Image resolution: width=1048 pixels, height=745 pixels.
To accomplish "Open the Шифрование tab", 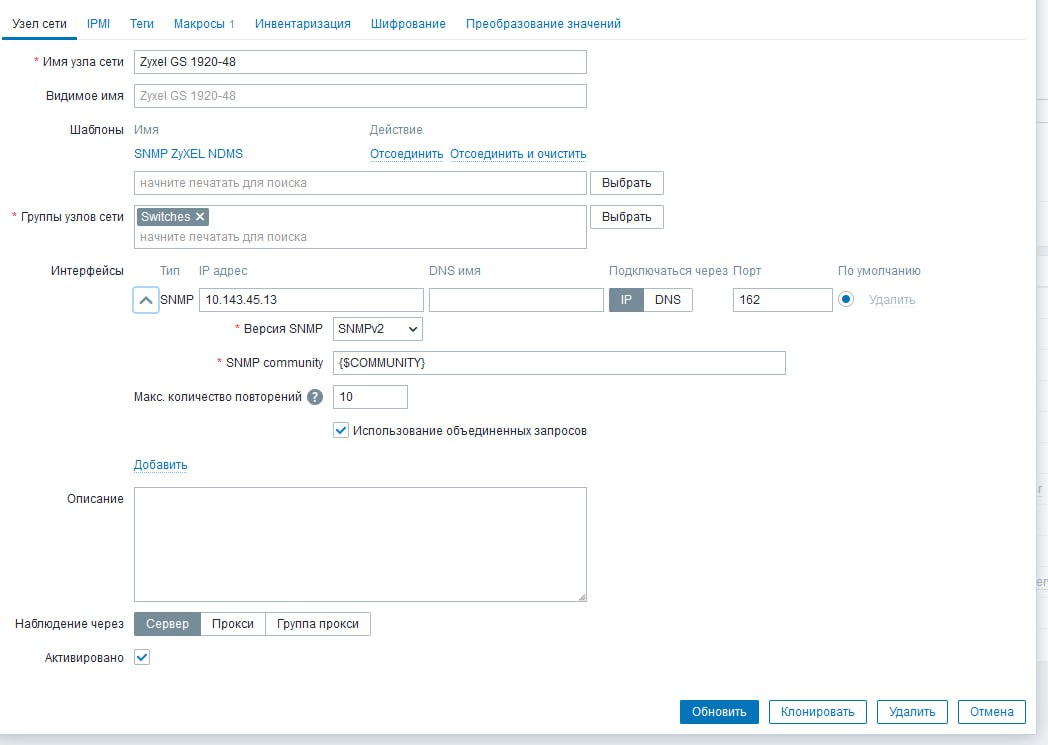I will [408, 23].
